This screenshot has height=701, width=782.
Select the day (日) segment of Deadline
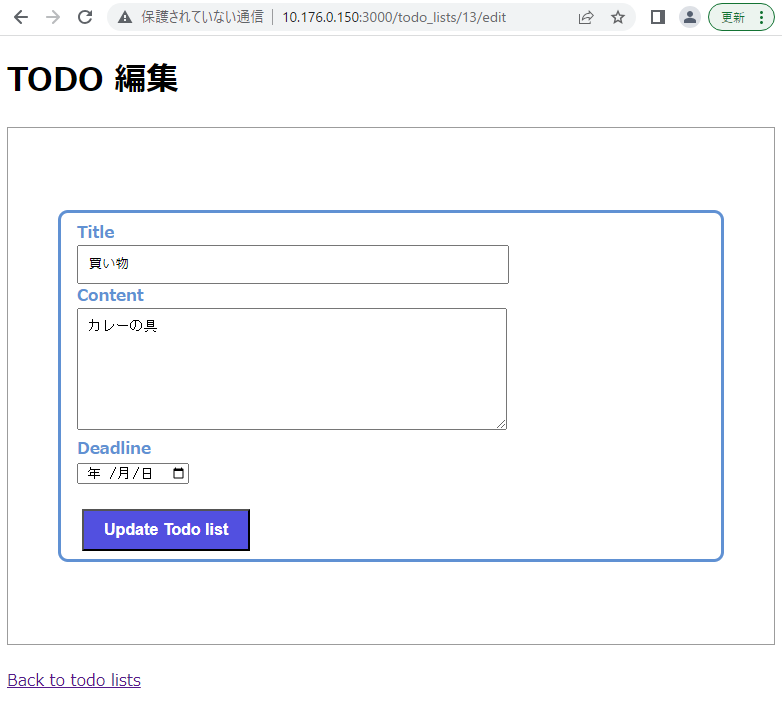(147, 474)
